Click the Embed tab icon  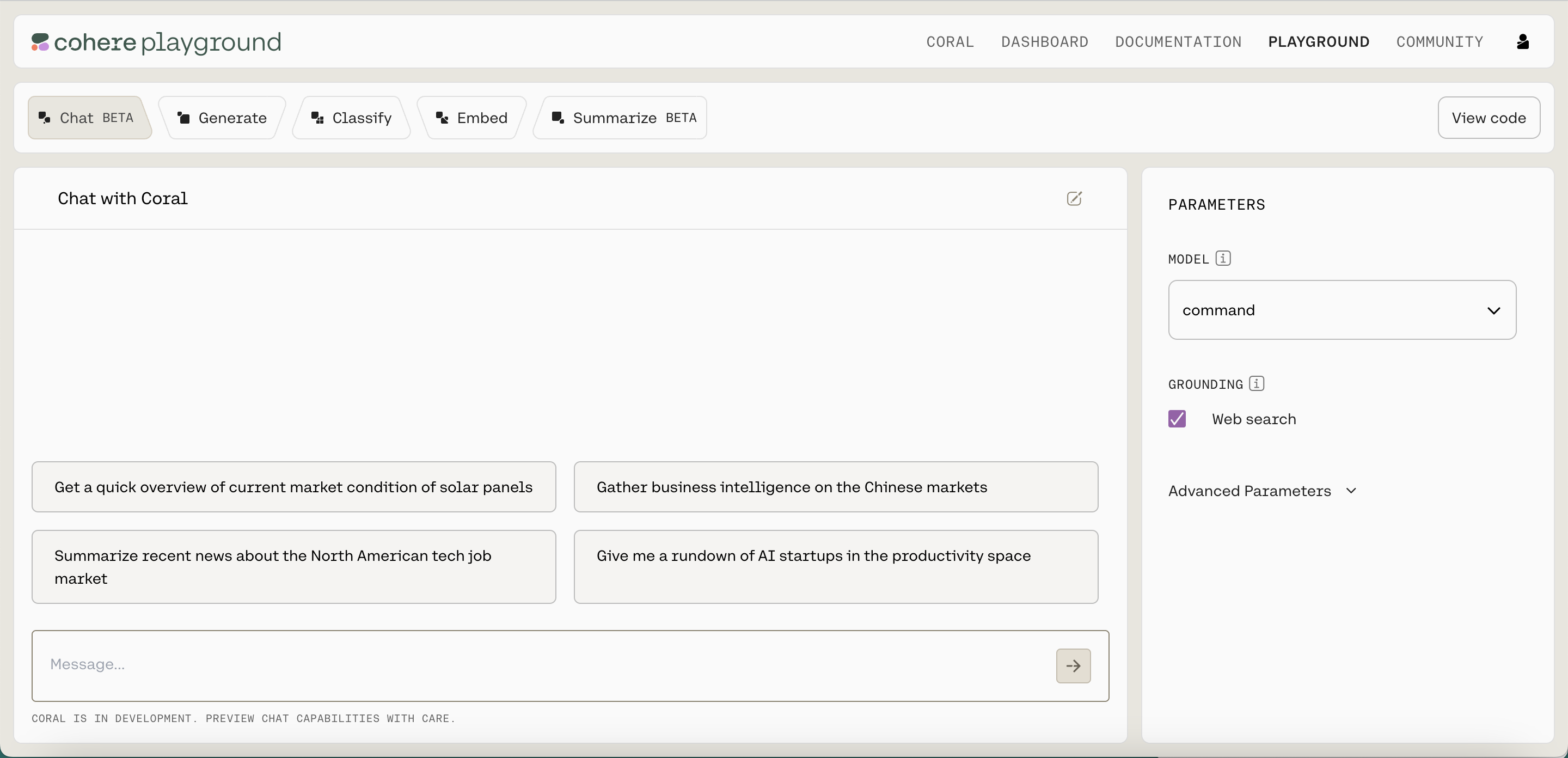point(442,118)
